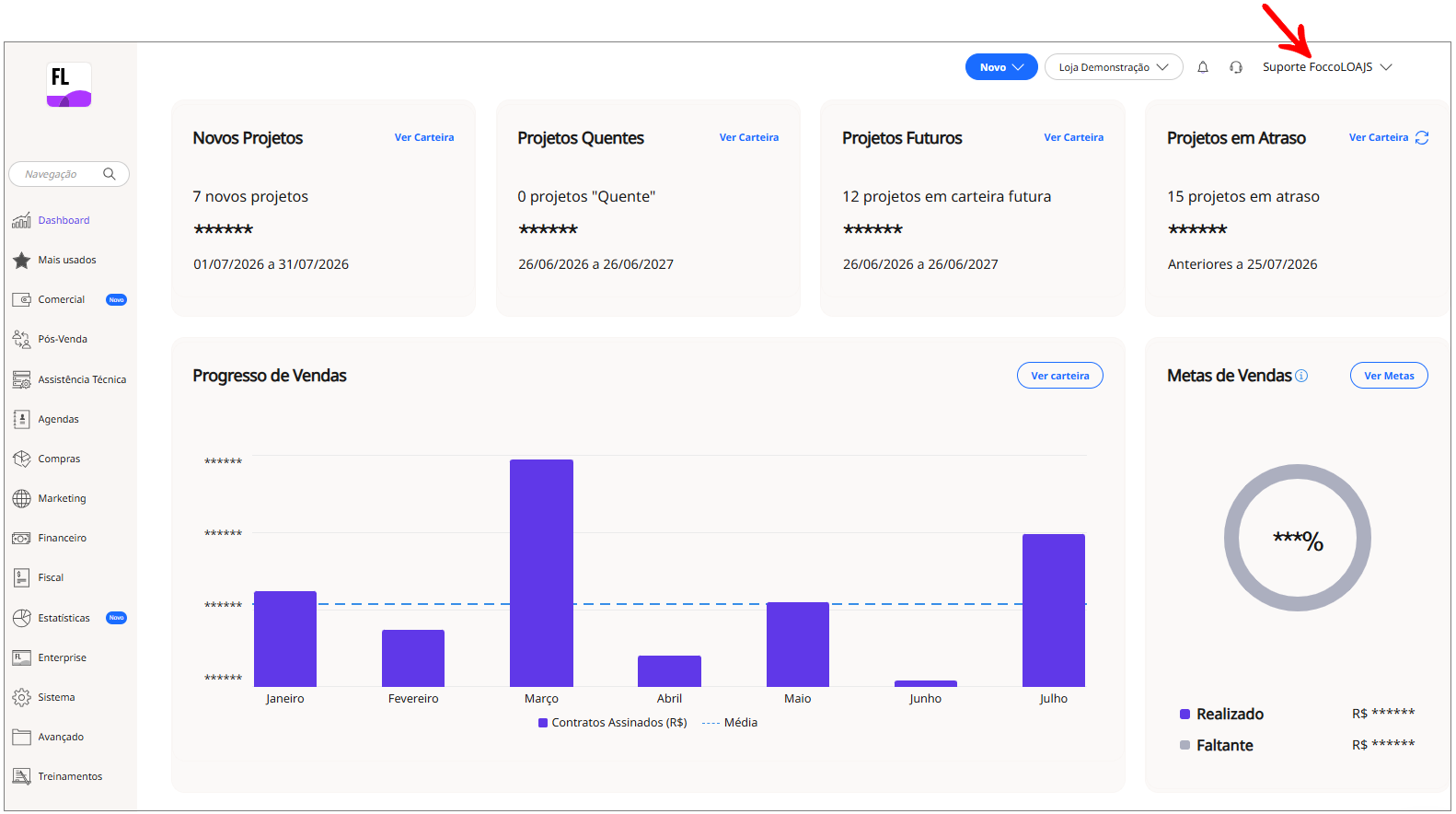This screenshot has height=814, width=1456.
Task: Click the Treinamentos icon
Action: [21, 776]
